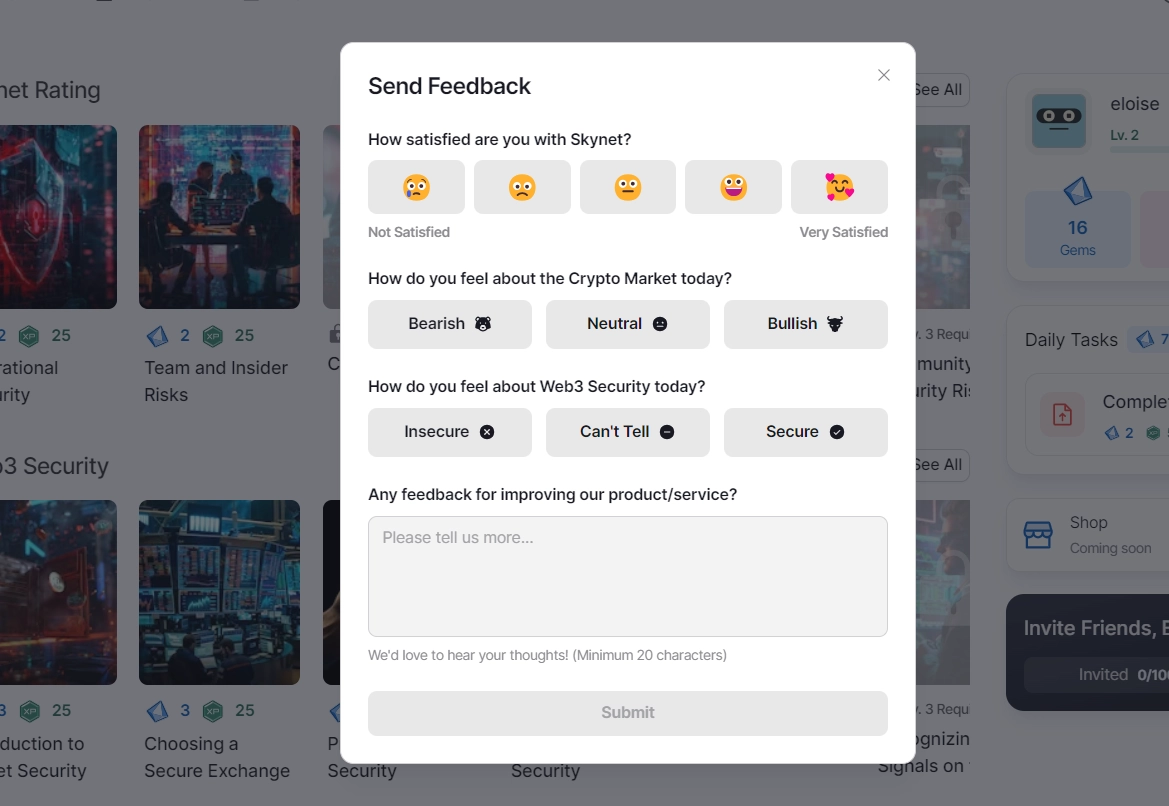
Task: Select Bearish for the Crypto Market question
Action: [x=450, y=324]
